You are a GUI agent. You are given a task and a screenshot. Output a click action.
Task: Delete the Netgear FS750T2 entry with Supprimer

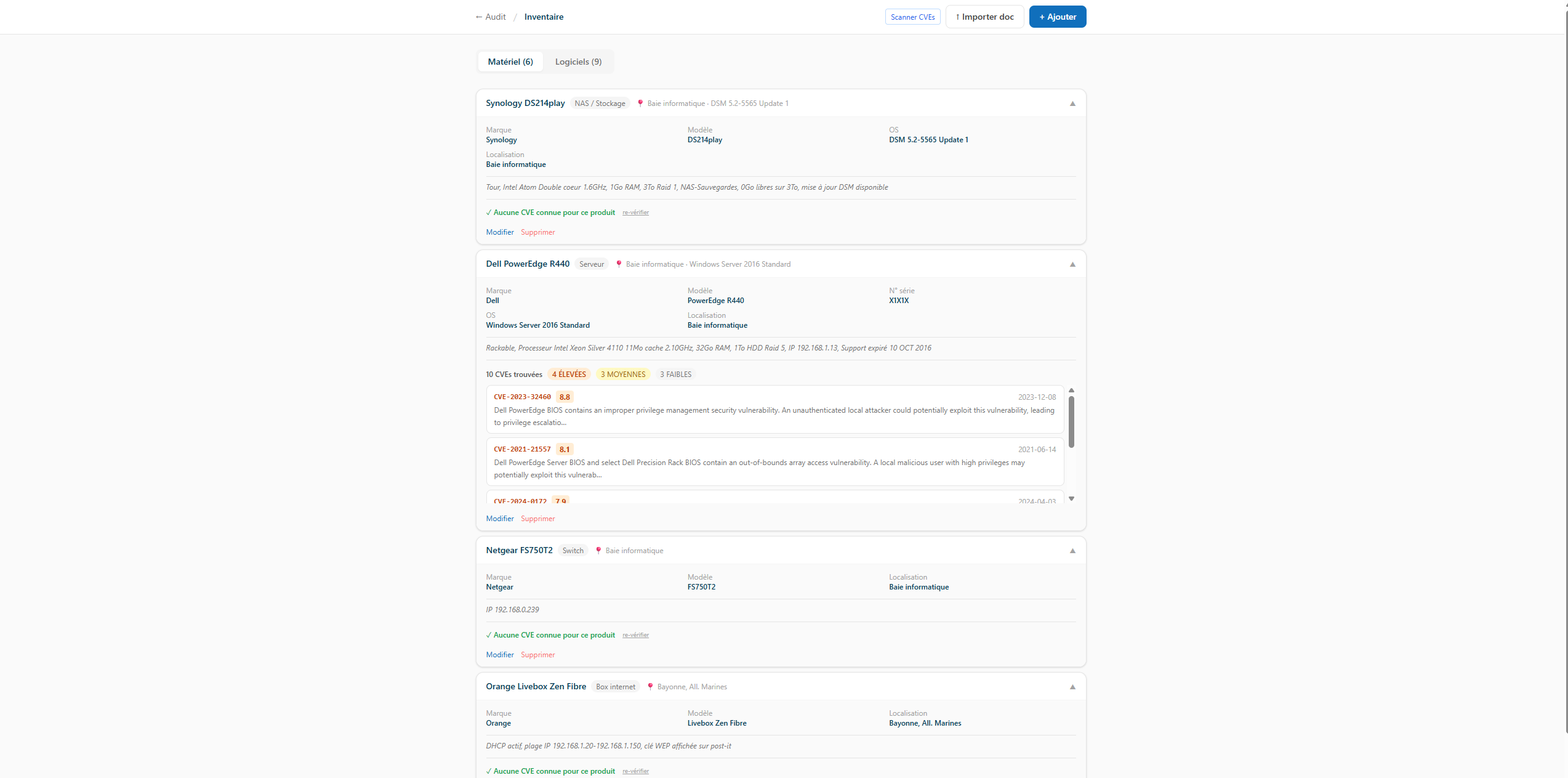(538, 655)
